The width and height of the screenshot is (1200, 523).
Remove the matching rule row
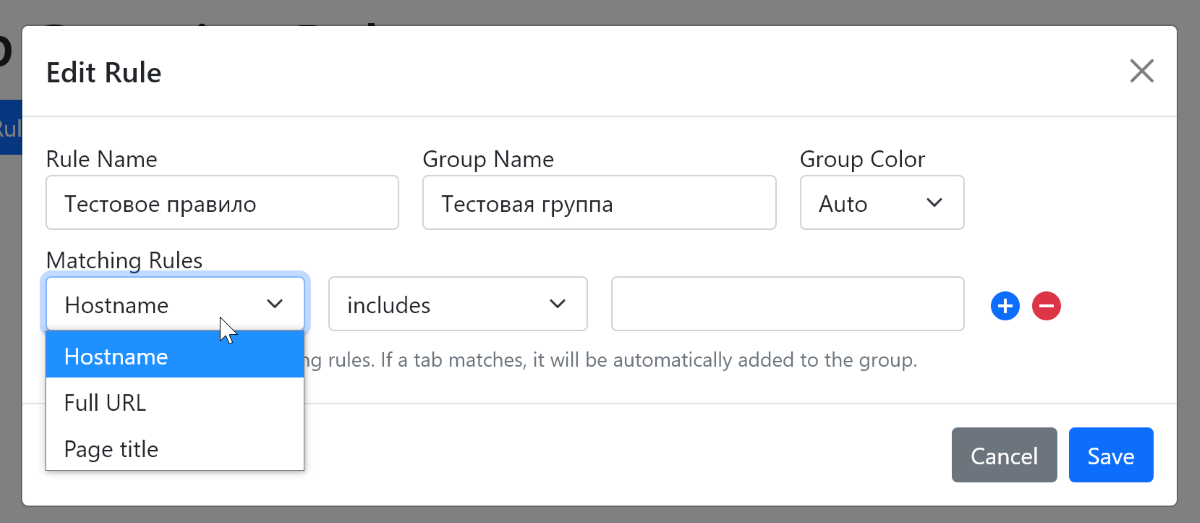pyautogui.click(x=1046, y=306)
